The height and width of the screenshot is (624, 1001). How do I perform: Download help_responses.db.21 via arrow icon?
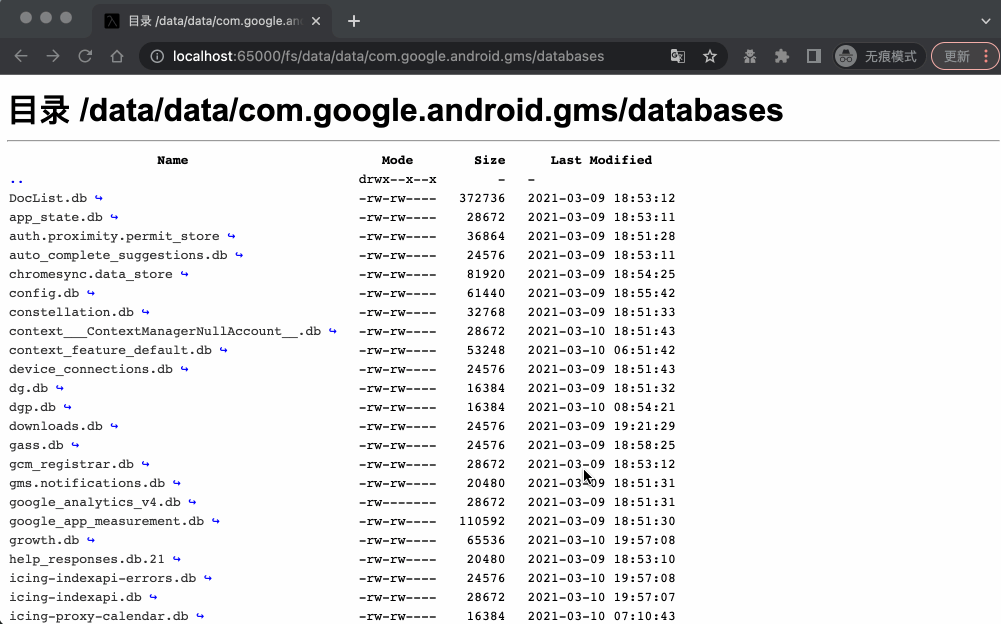tap(177, 559)
